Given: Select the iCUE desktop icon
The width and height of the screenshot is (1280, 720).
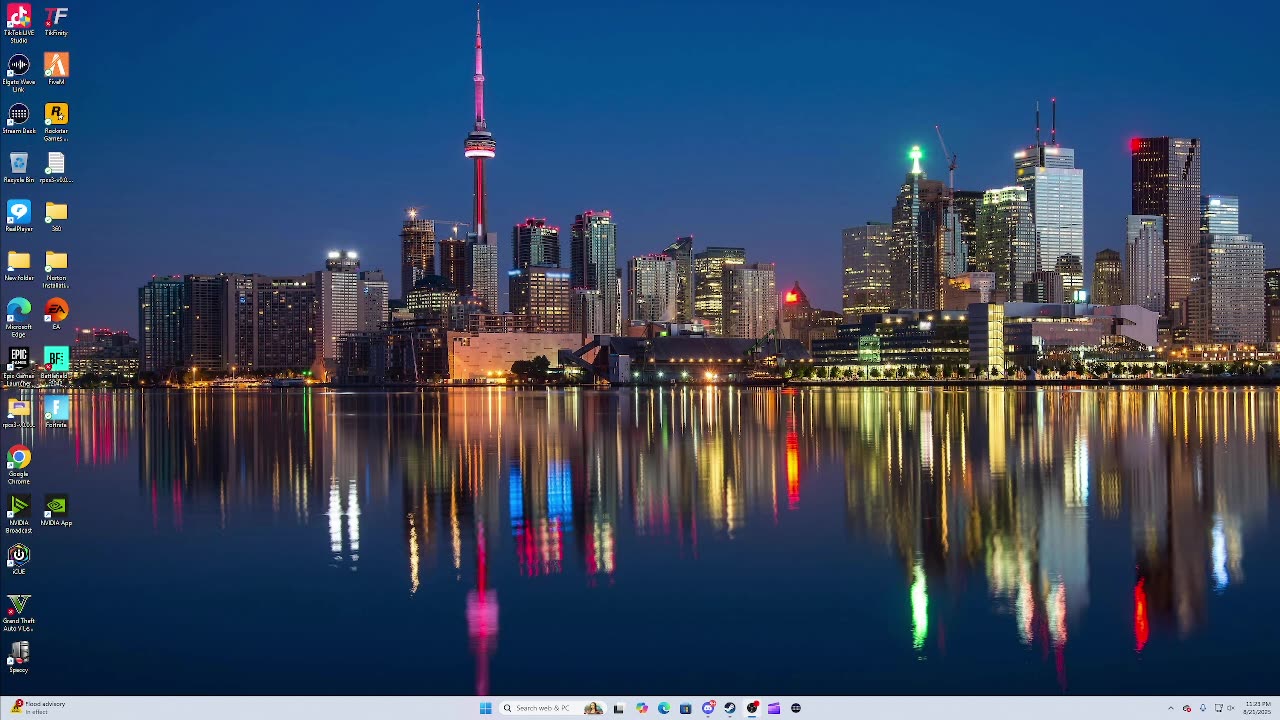Looking at the screenshot, I should click(x=19, y=560).
